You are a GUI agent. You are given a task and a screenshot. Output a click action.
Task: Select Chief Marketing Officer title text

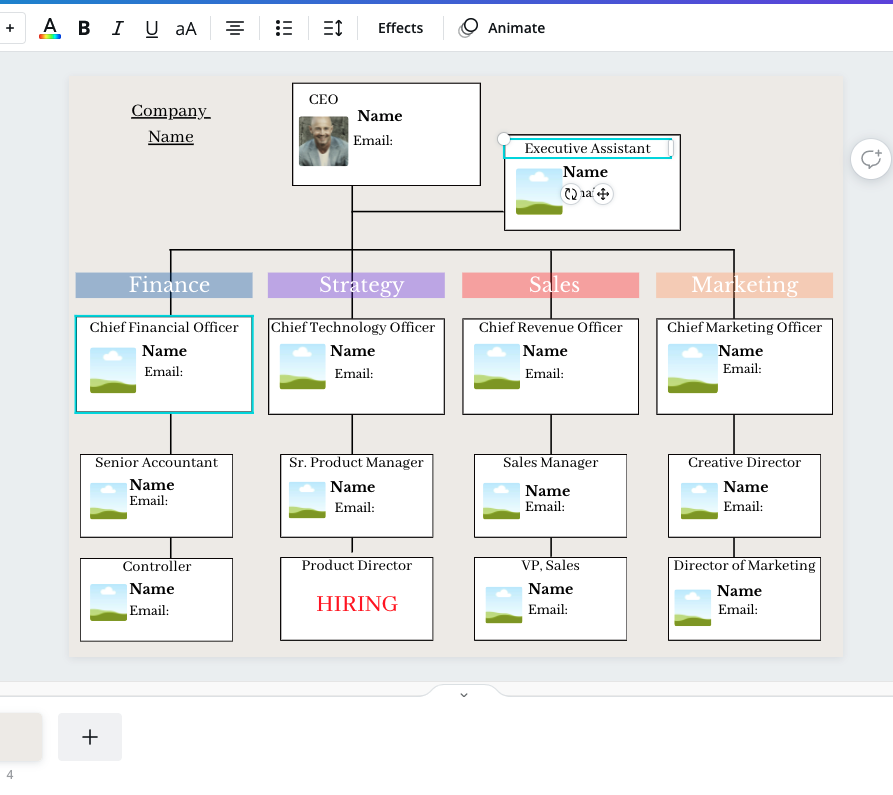[x=744, y=327]
